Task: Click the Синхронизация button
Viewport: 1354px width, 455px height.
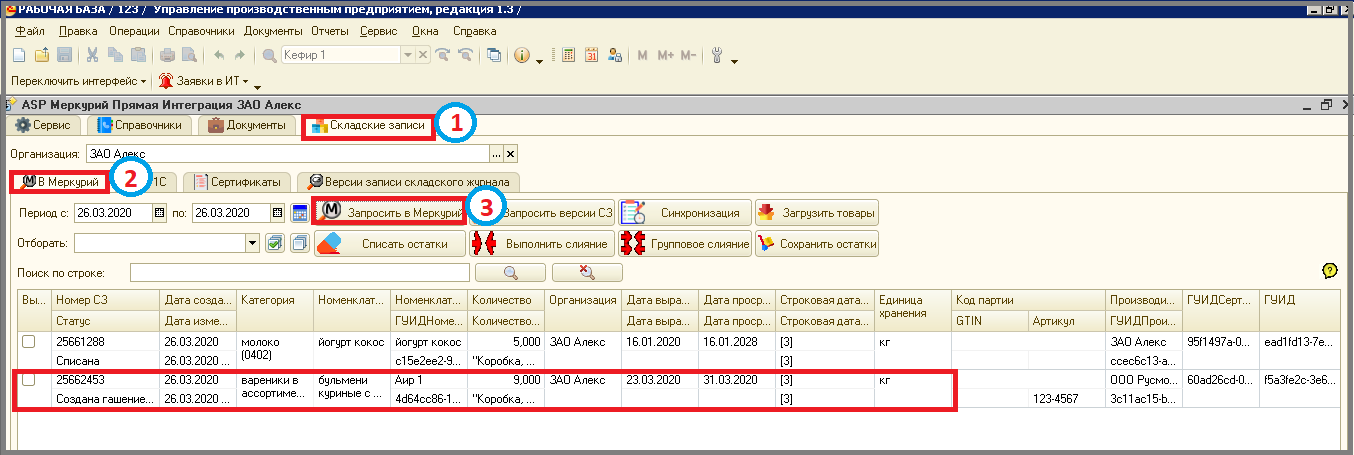Action: (x=684, y=213)
